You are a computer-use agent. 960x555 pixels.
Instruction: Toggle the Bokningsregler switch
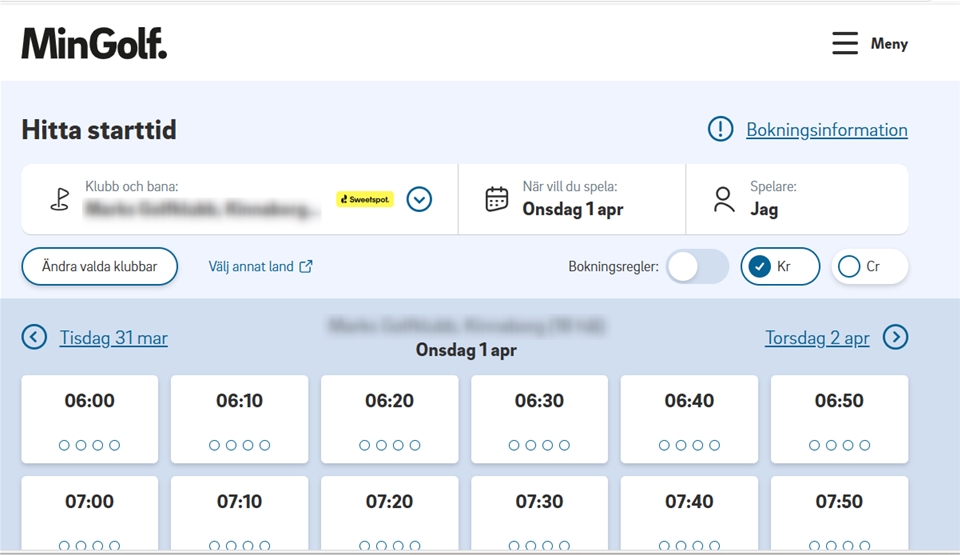click(x=697, y=267)
